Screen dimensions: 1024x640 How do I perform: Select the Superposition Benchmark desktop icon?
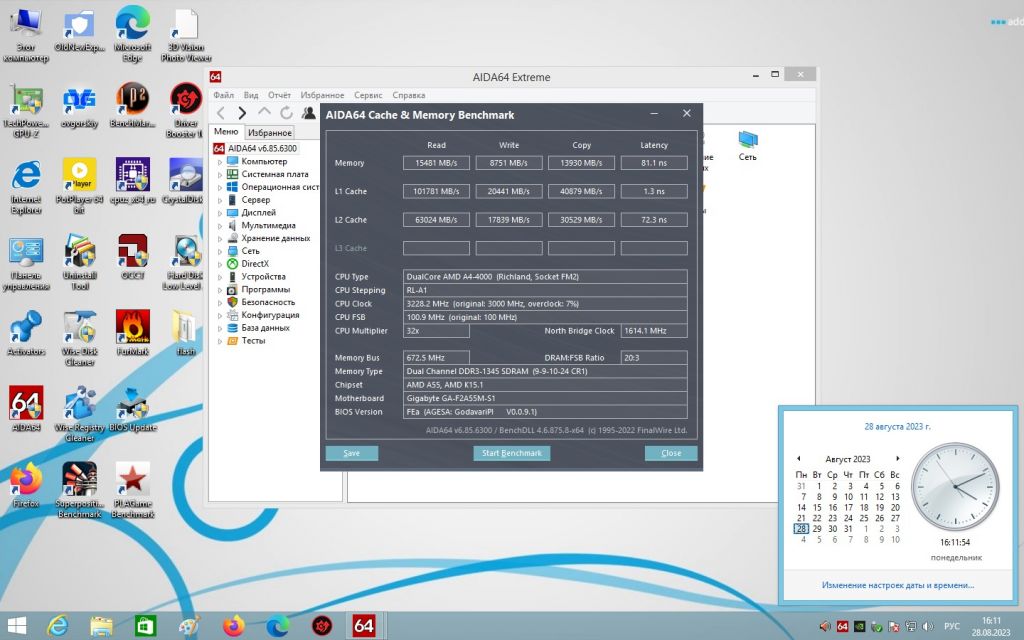(x=79, y=490)
